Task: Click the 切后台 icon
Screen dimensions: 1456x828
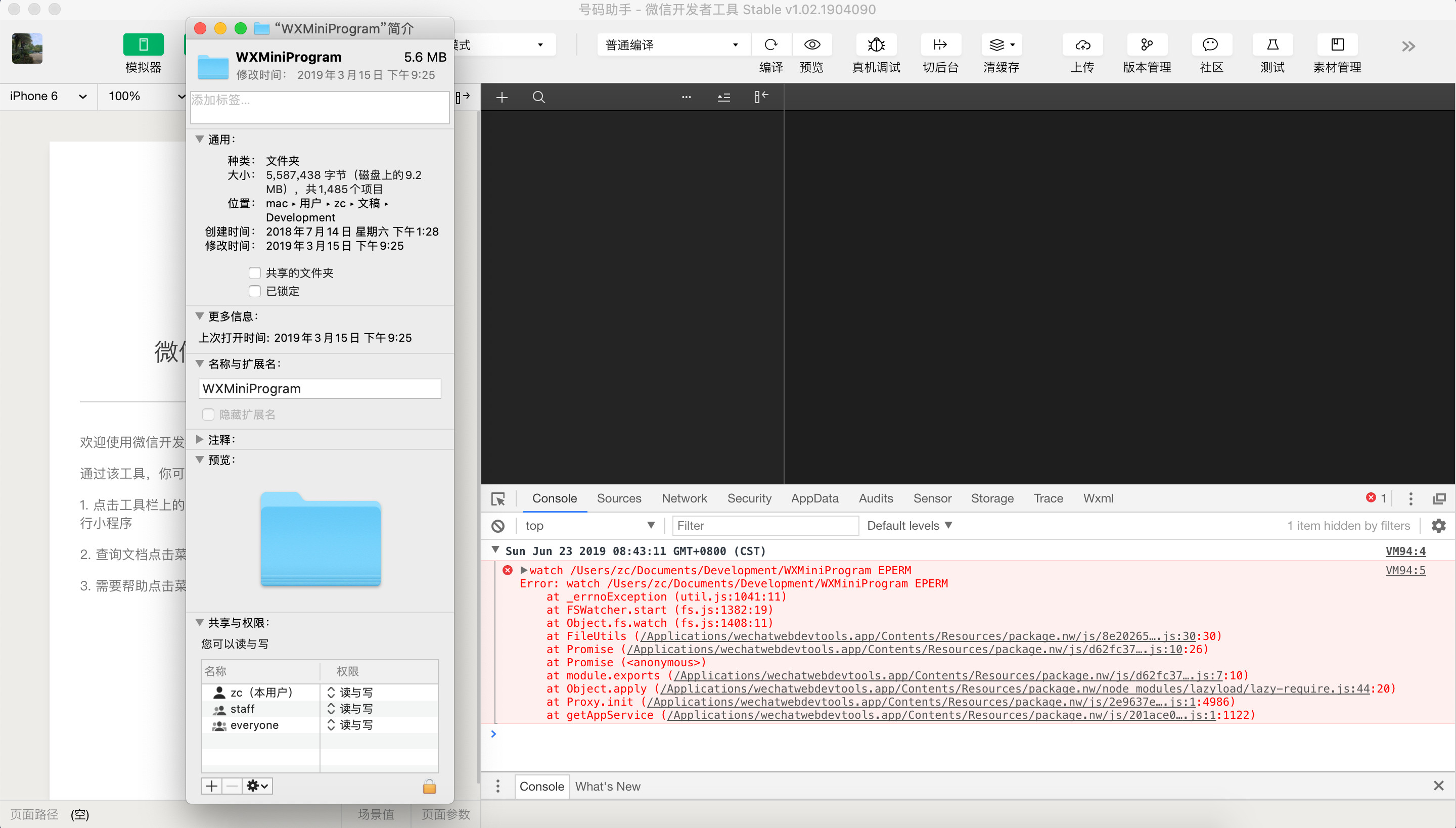Action: (x=940, y=45)
